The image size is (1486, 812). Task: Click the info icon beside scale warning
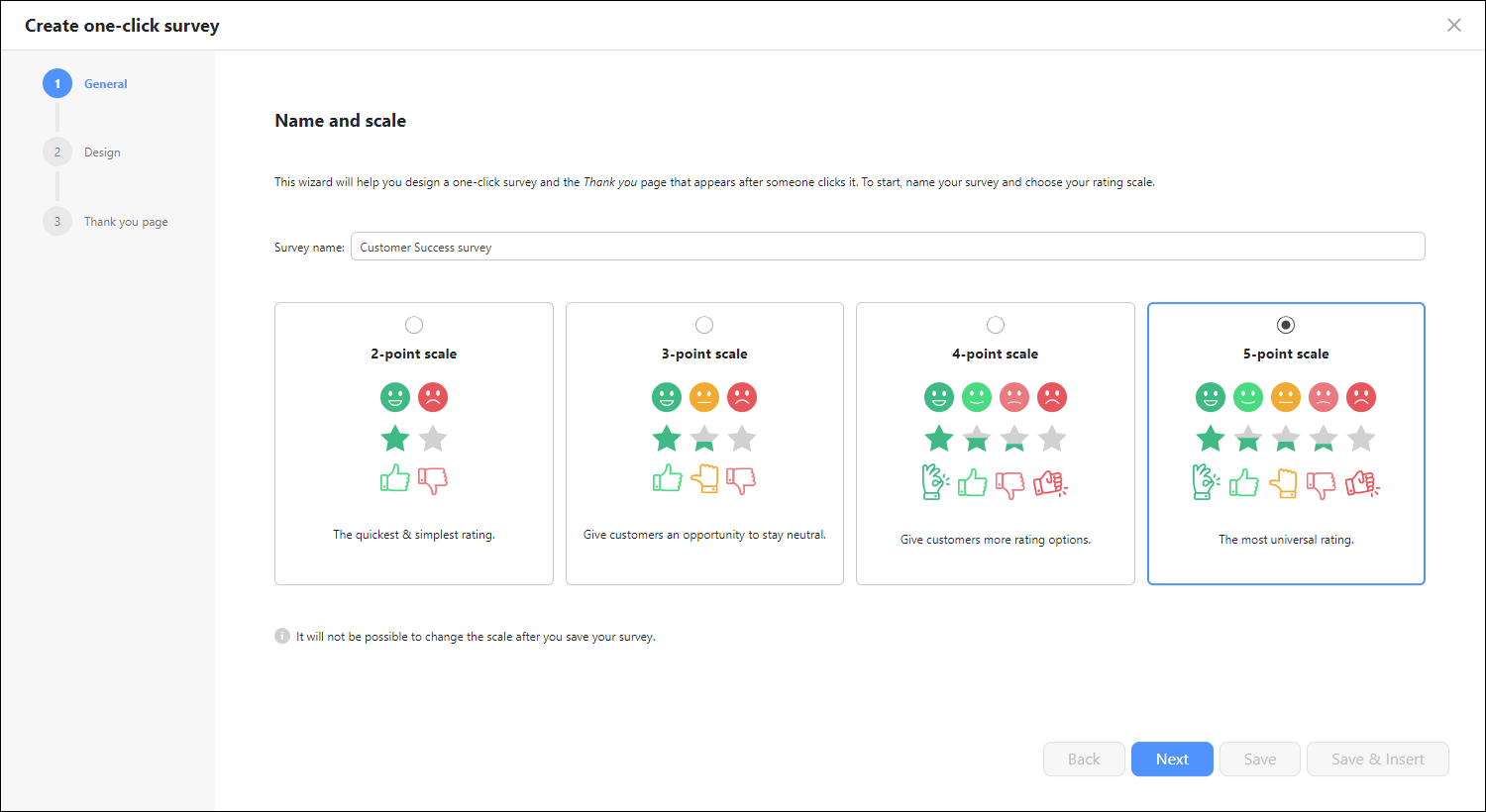[282, 636]
